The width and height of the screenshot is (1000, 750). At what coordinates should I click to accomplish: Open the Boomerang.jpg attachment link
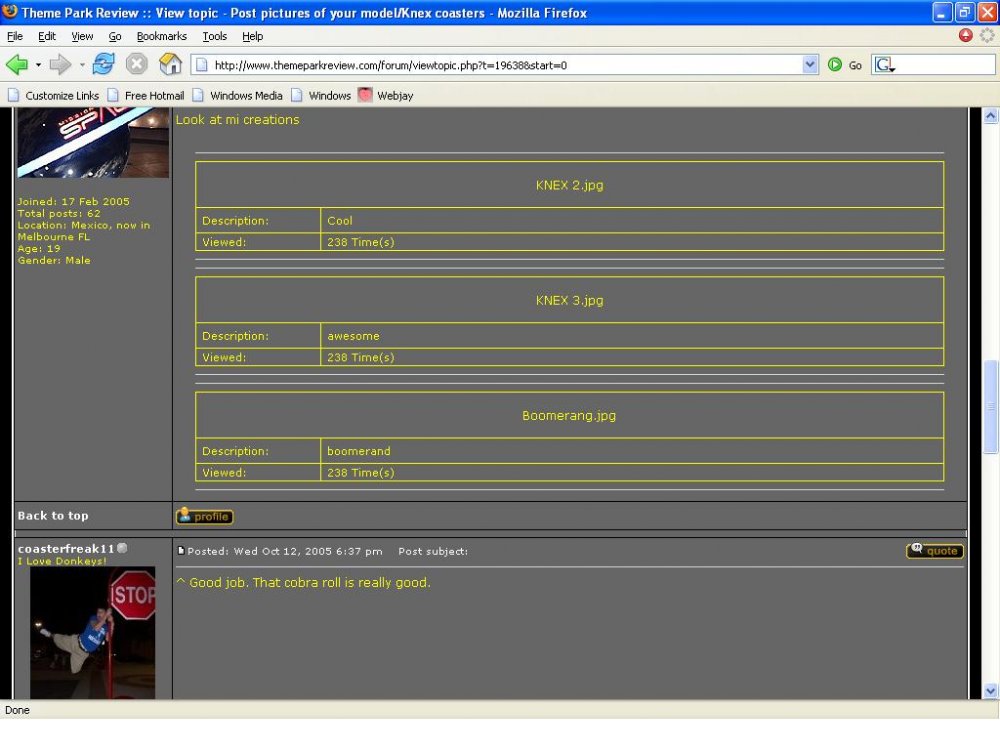pos(569,416)
